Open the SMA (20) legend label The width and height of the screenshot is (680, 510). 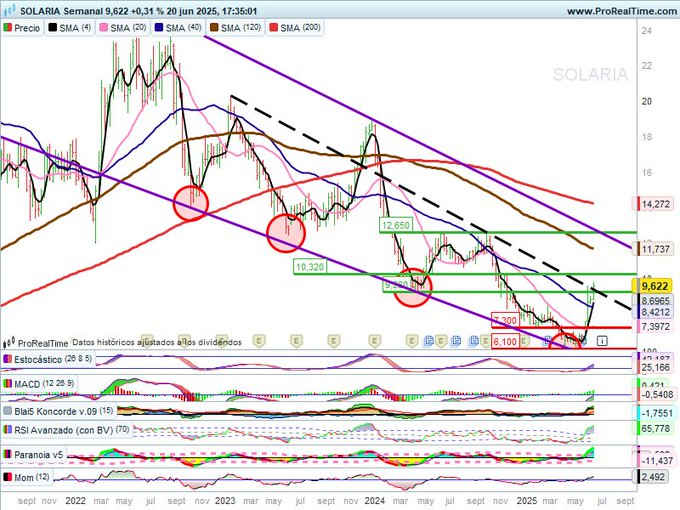pos(128,28)
